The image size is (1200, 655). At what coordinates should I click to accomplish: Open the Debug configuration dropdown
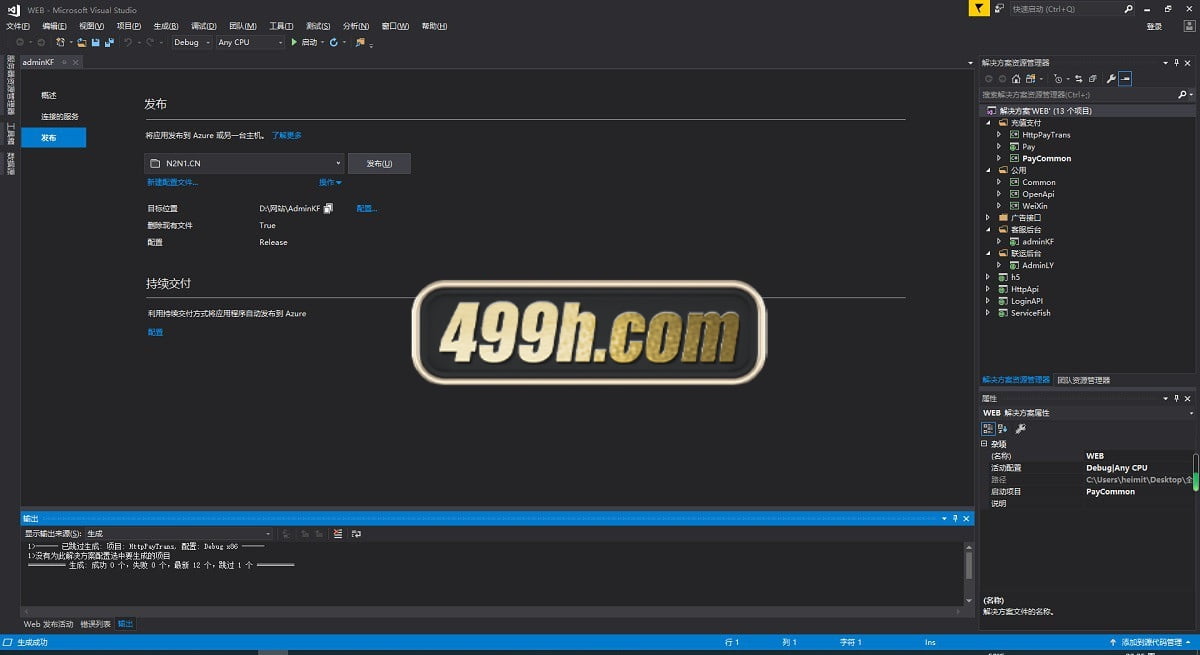[191, 42]
